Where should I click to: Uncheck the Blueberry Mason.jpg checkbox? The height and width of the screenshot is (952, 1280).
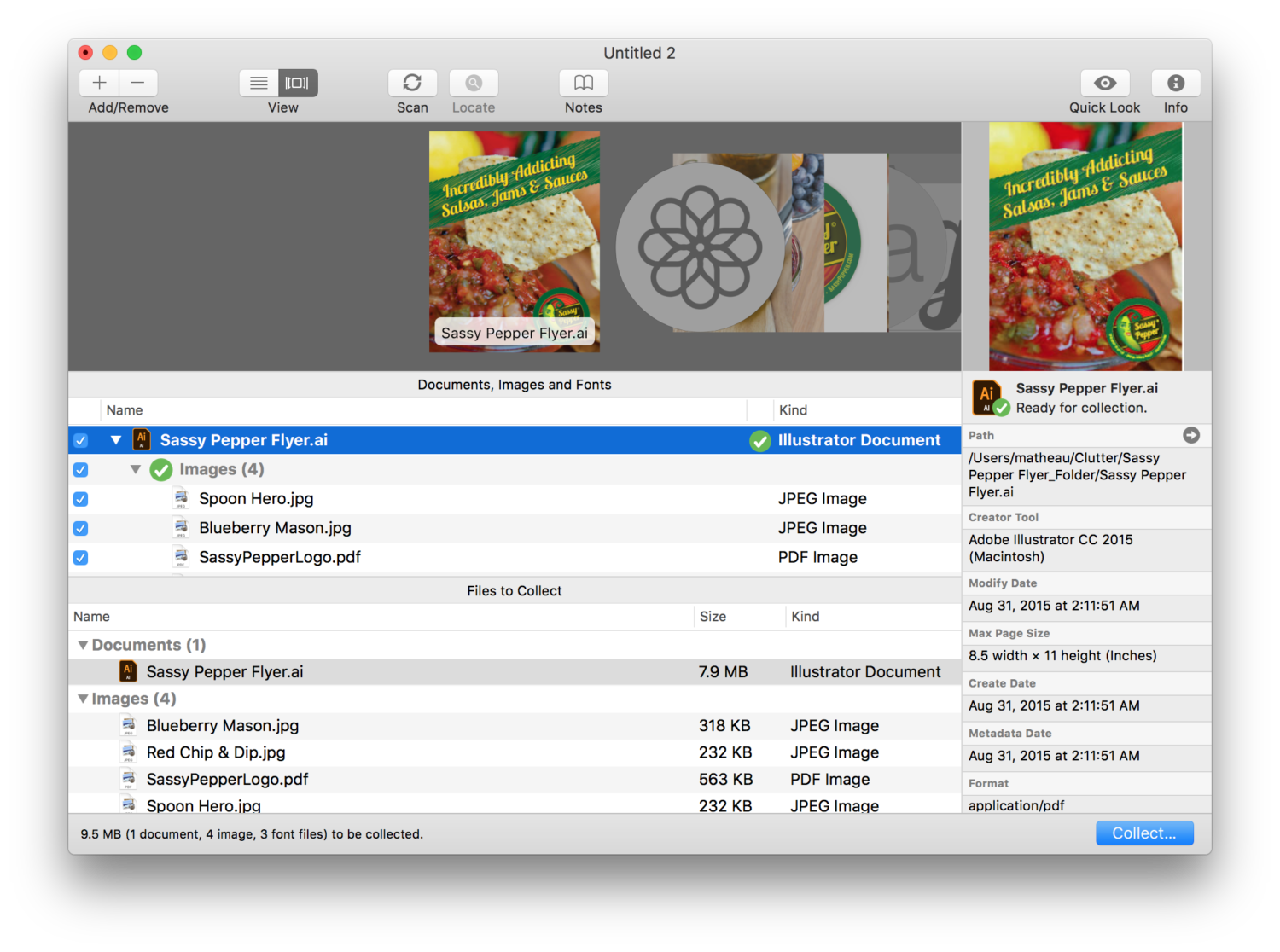[x=80, y=528]
